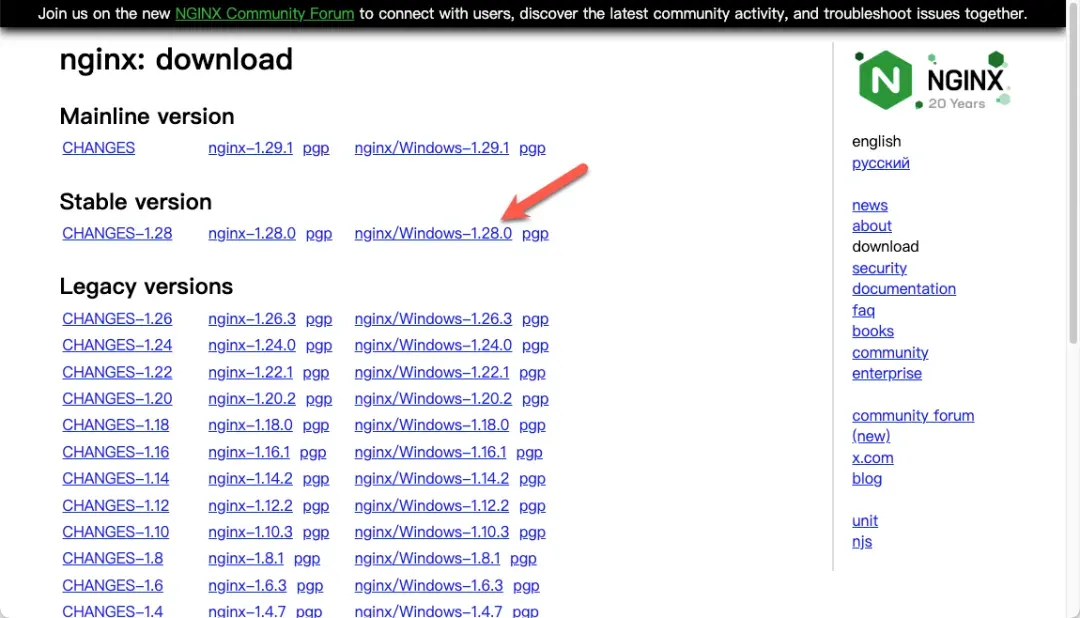Switch language to русский
Screen dimensions: 1080x618
(880, 163)
